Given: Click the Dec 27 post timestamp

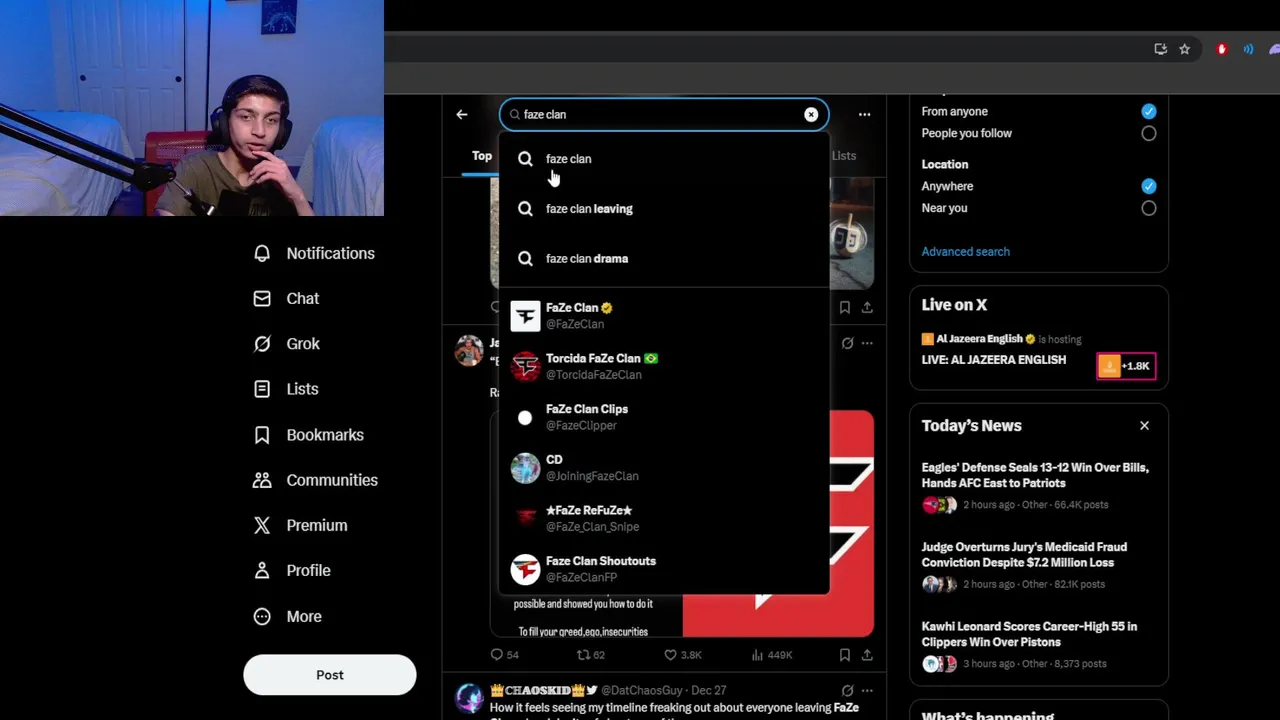Looking at the screenshot, I should 708,690.
